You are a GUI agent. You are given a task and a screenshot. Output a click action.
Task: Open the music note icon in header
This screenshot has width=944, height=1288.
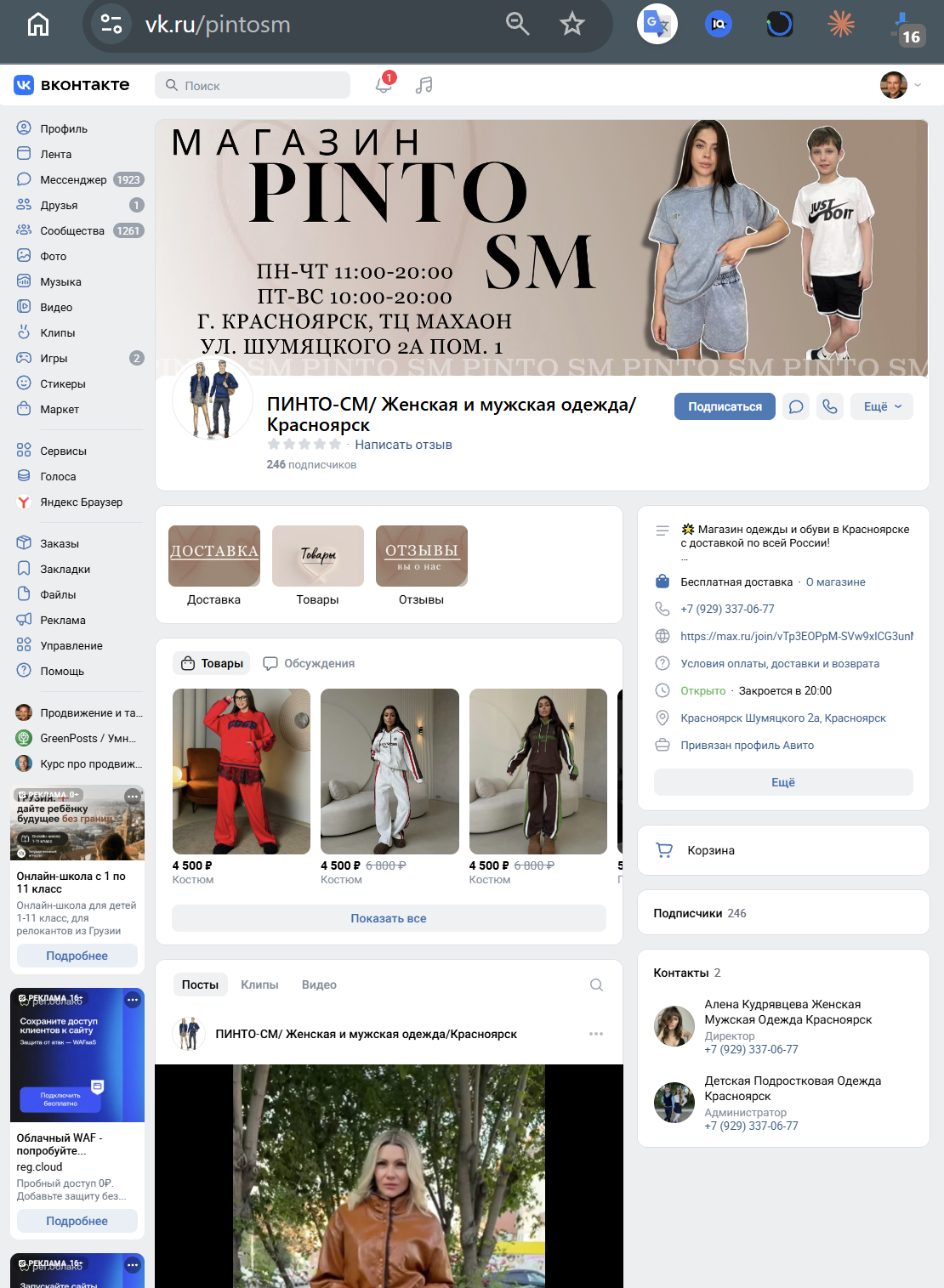(424, 85)
